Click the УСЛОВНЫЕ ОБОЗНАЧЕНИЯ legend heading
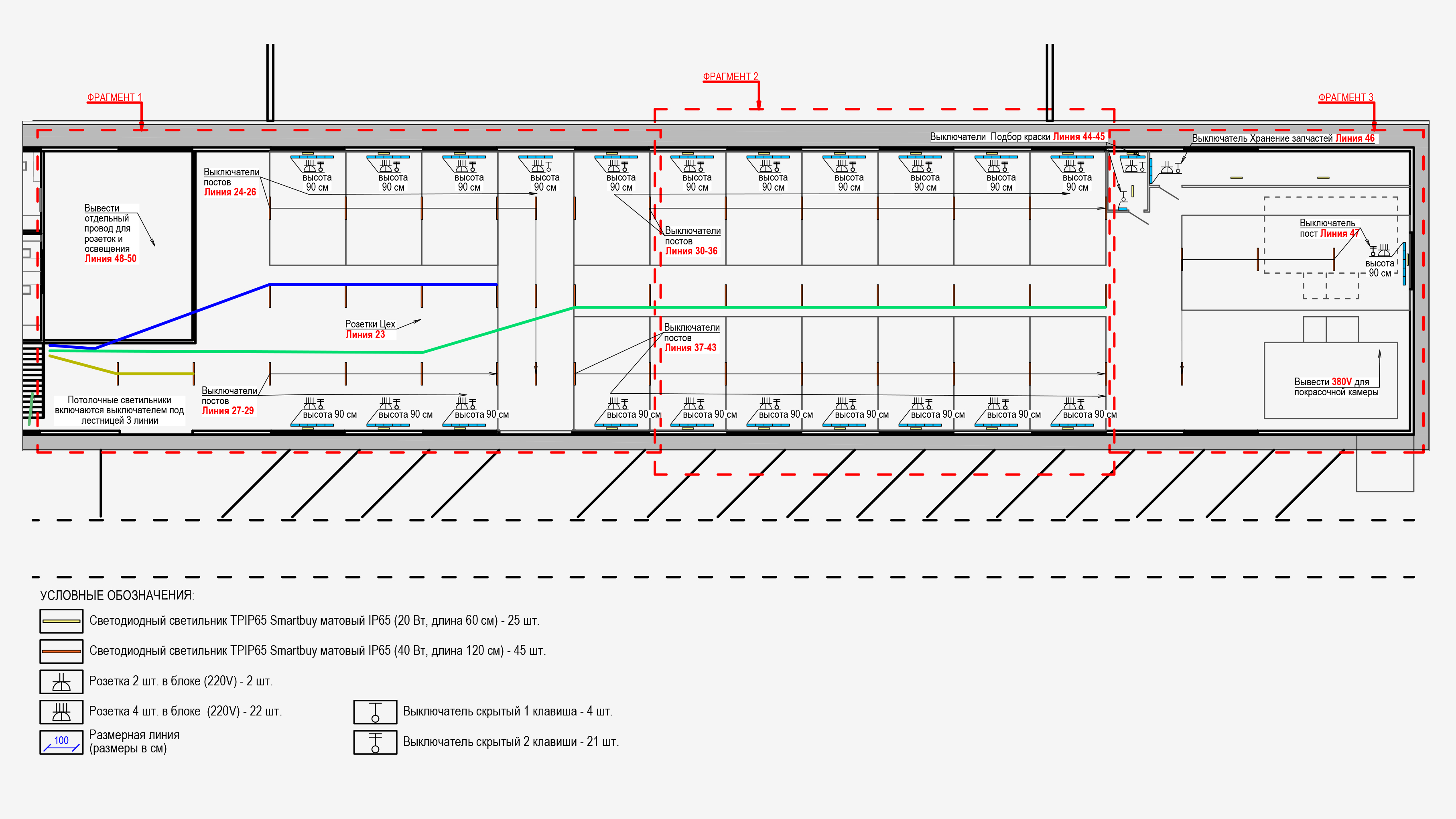Screen dimensions: 1456x819 (x=117, y=595)
